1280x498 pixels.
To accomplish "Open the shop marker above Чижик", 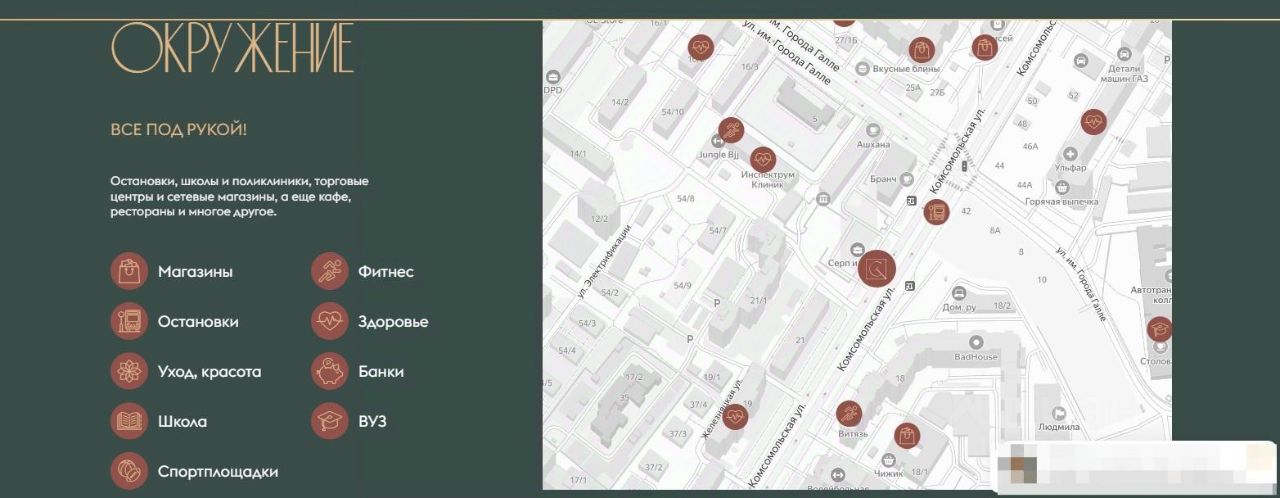I will [907, 435].
